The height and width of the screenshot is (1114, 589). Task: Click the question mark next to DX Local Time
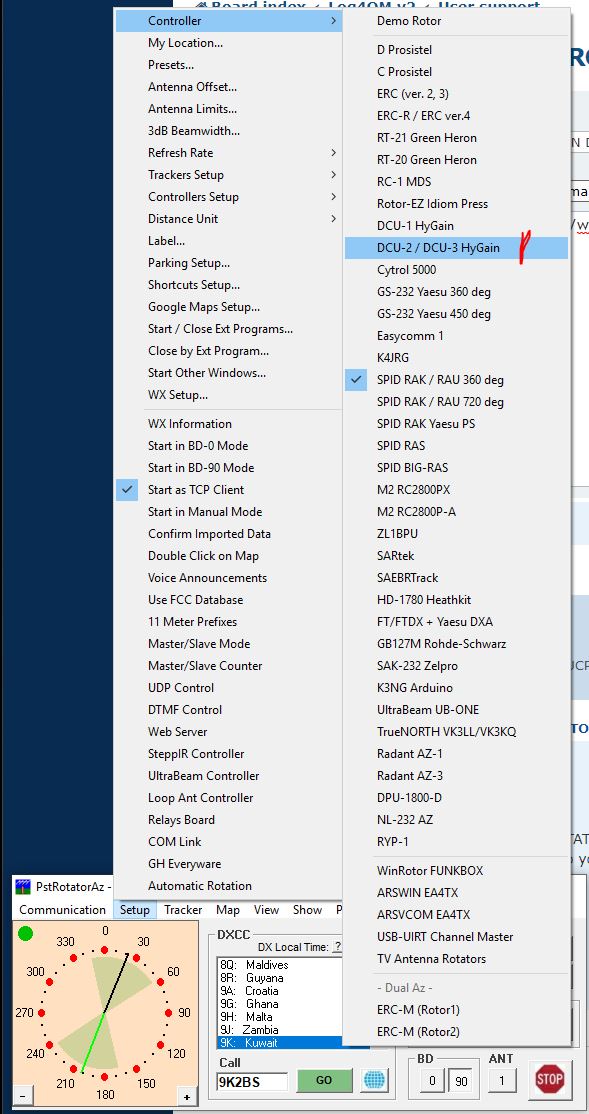click(x=337, y=947)
